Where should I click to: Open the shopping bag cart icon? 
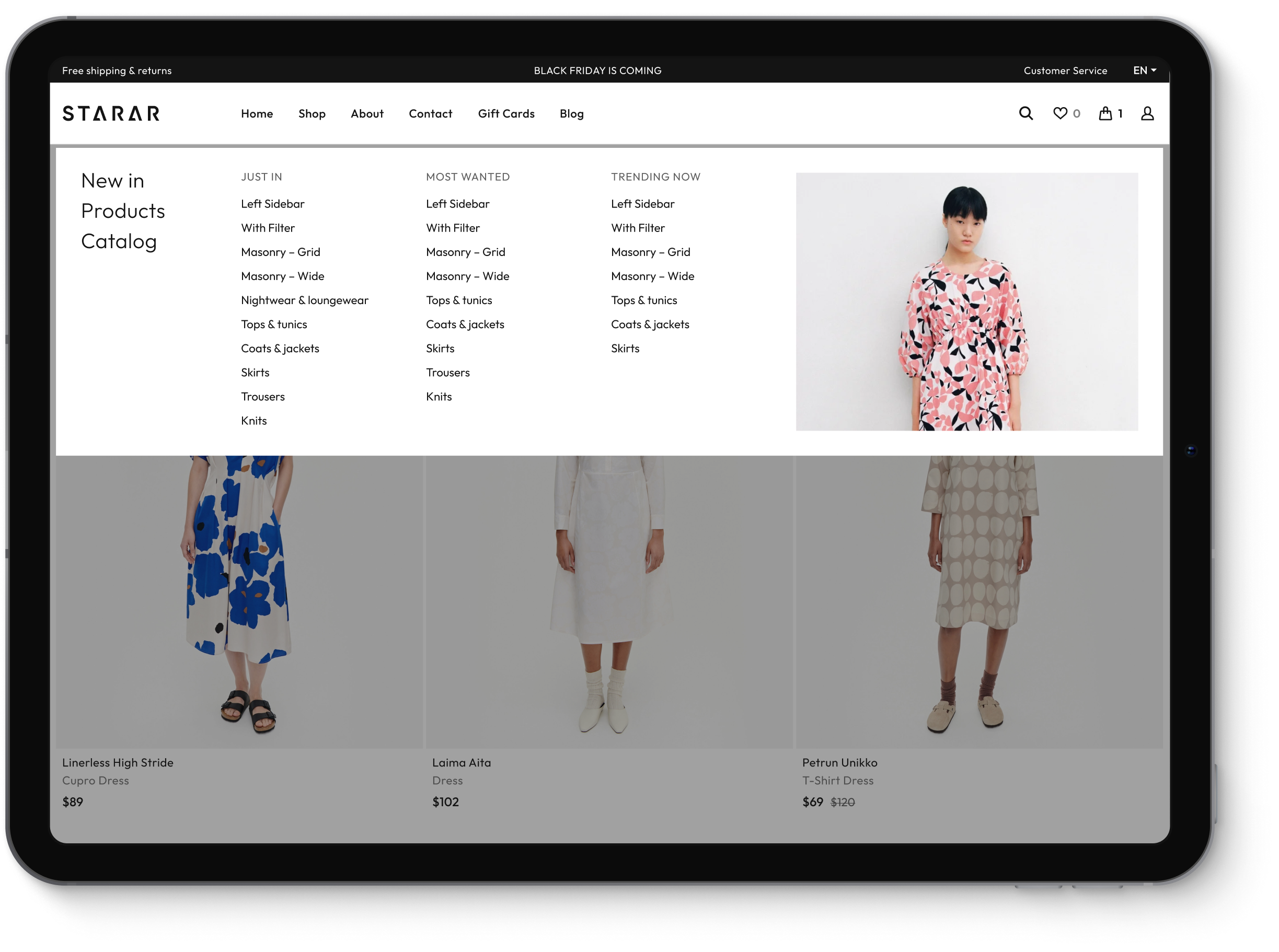click(x=1105, y=113)
